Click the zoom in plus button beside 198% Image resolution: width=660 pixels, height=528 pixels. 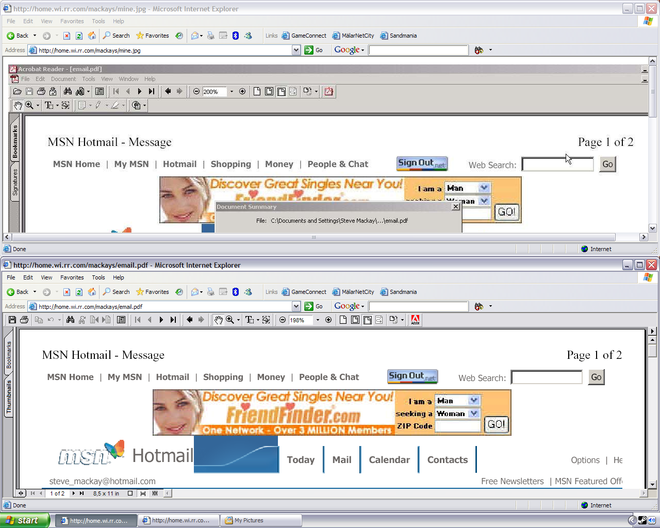click(x=328, y=320)
